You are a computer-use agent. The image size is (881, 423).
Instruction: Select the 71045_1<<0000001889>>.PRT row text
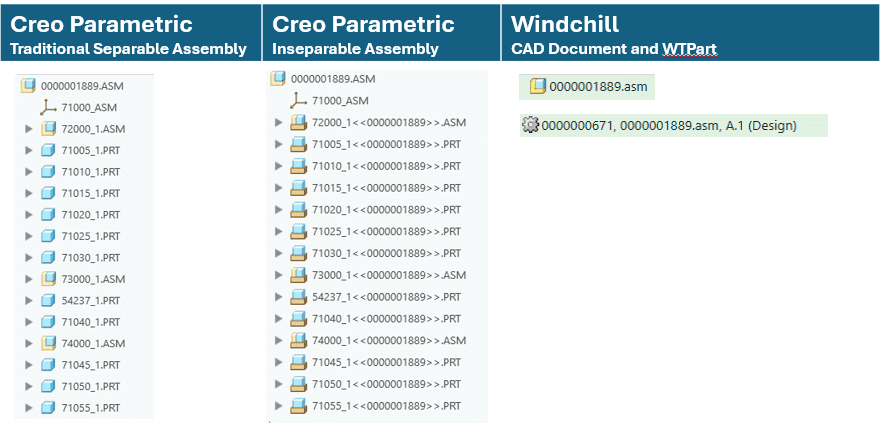[x=387, y=362]
